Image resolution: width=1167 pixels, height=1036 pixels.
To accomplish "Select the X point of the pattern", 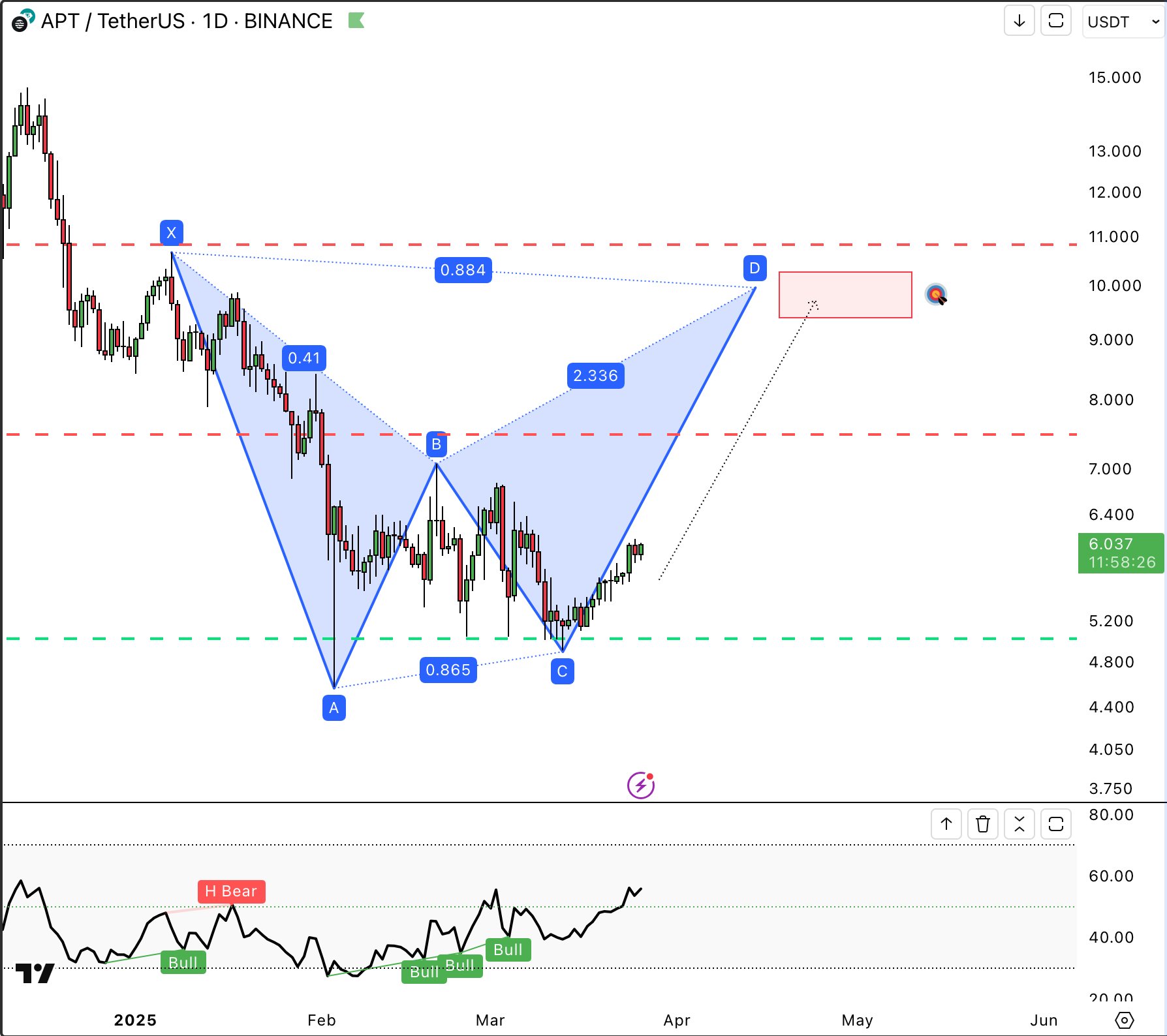I will (172, 232).
